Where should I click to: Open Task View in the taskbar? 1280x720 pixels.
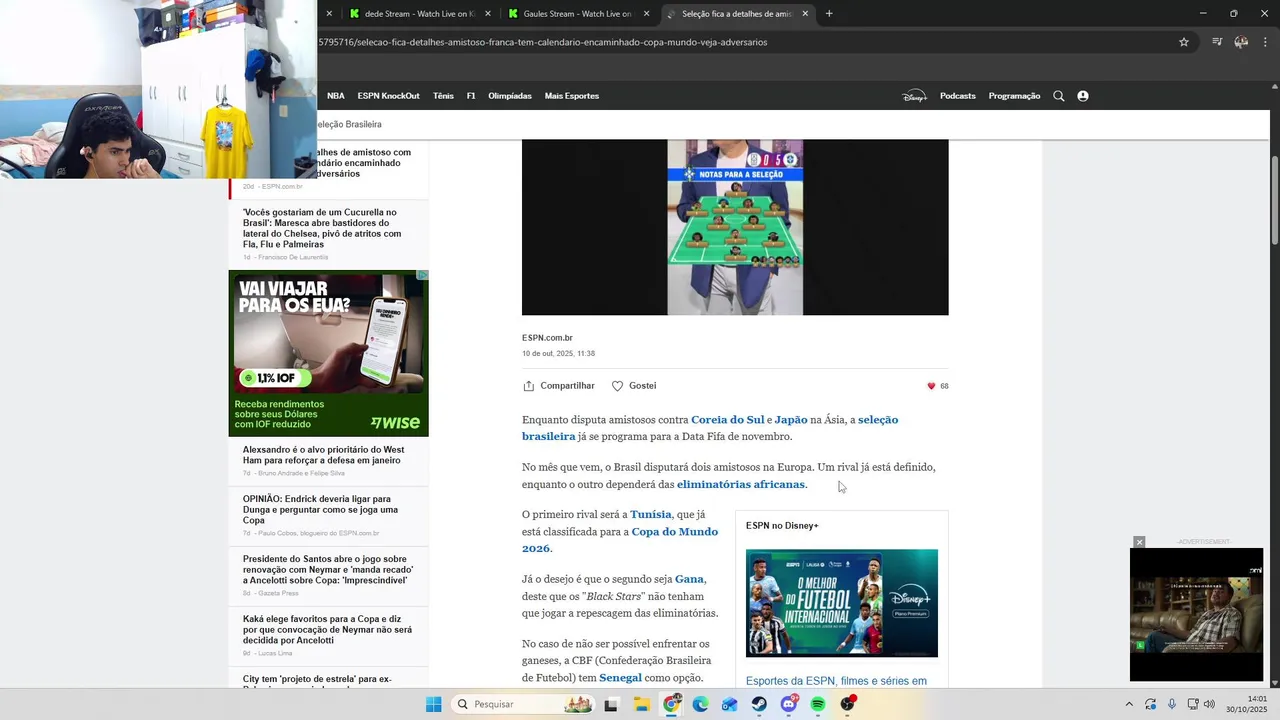tap(611, 704)
